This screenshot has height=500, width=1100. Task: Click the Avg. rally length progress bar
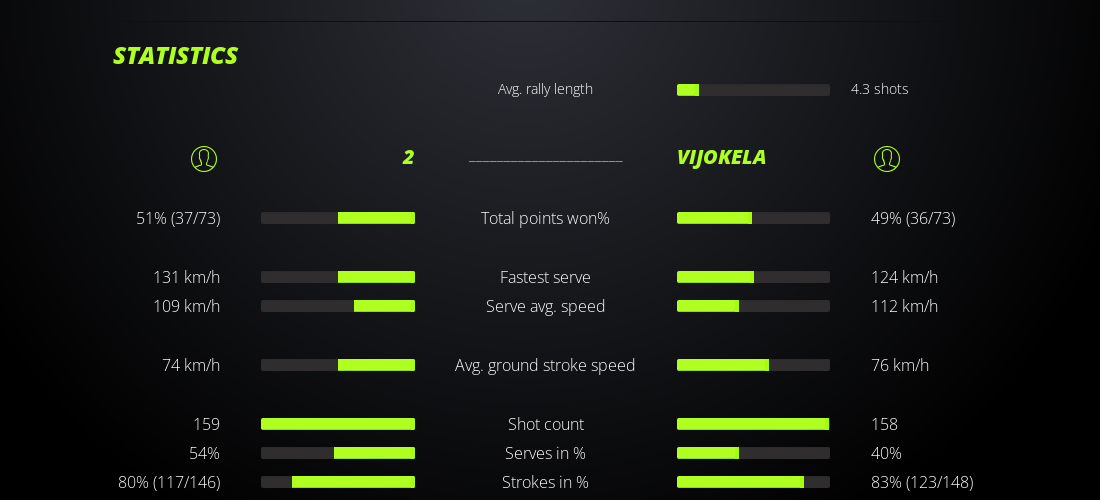click(753, 90)
